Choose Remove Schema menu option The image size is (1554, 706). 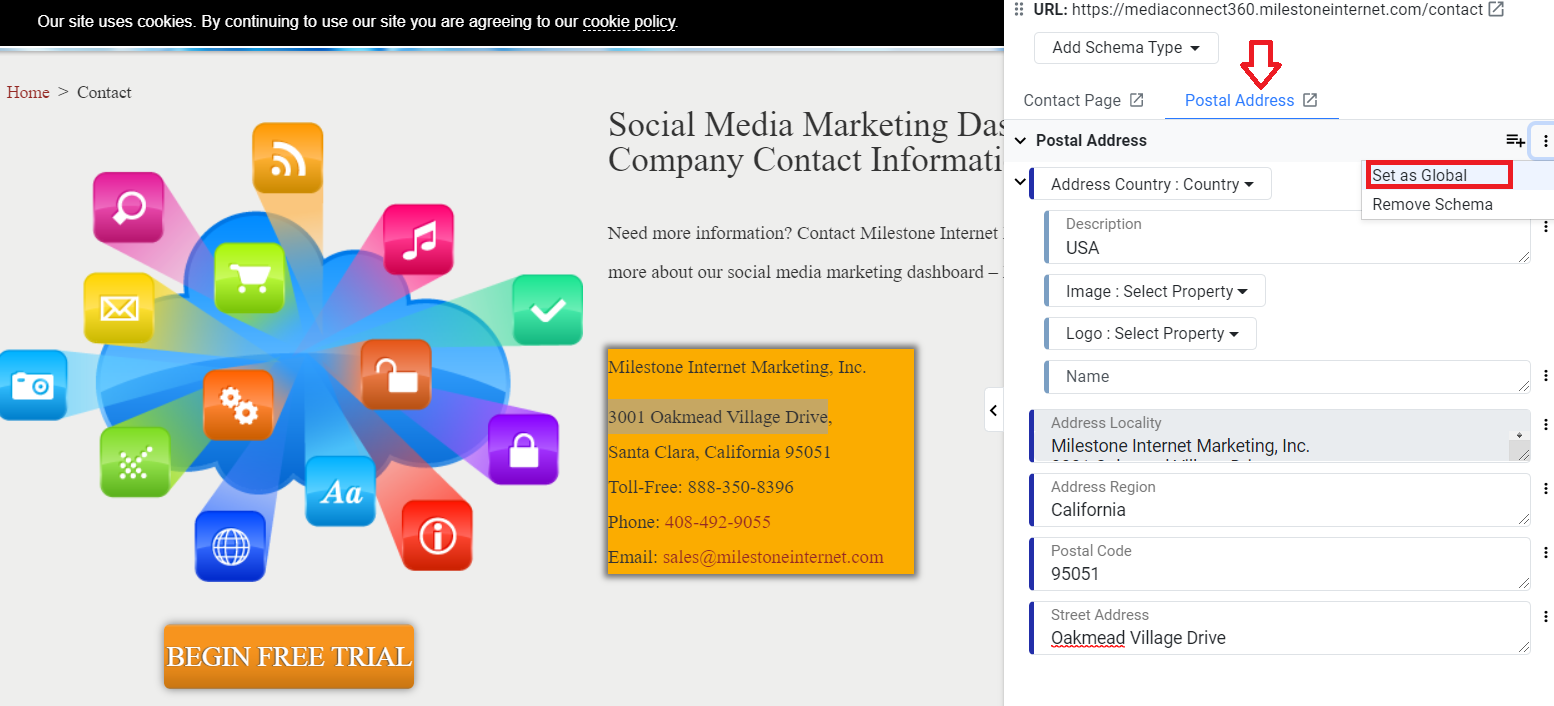1433,204
